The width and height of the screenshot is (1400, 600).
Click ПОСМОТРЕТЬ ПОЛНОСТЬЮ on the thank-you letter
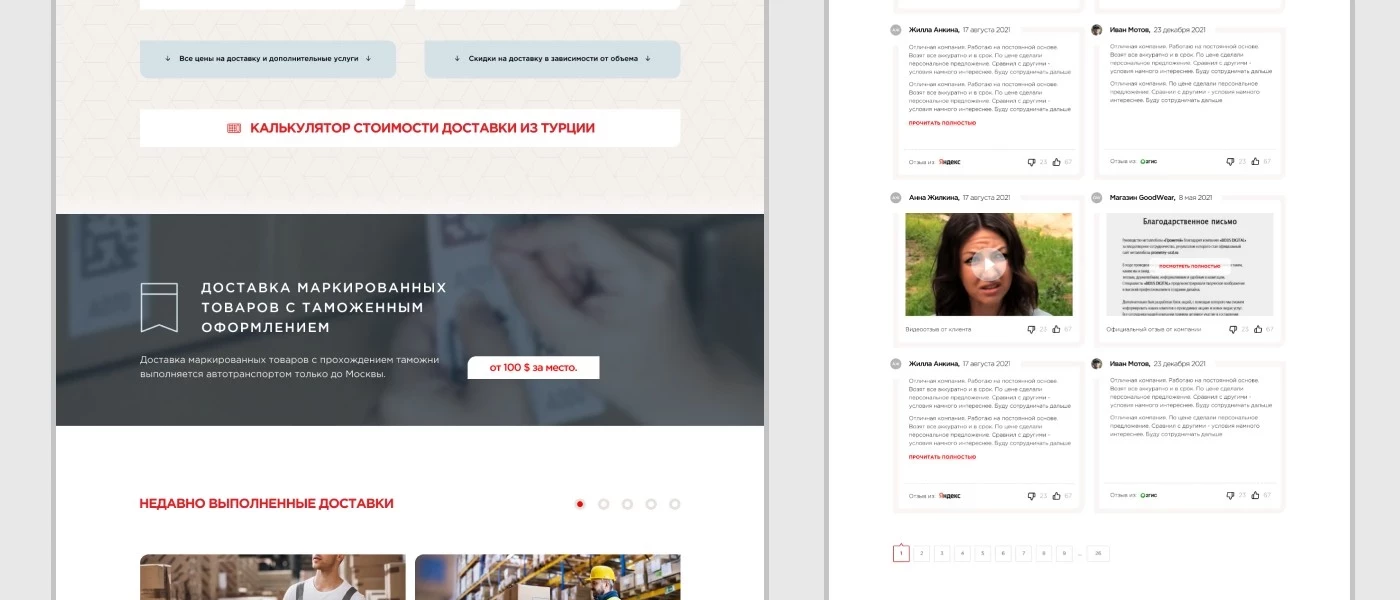point(1189,266)
